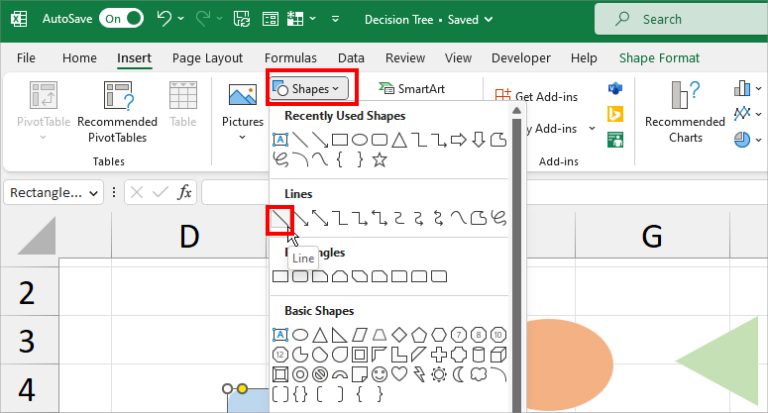Select the Decagon shape labeled 10
Image resolution: width=768 pixels, height=413 pixels.
tap(498, 335)
